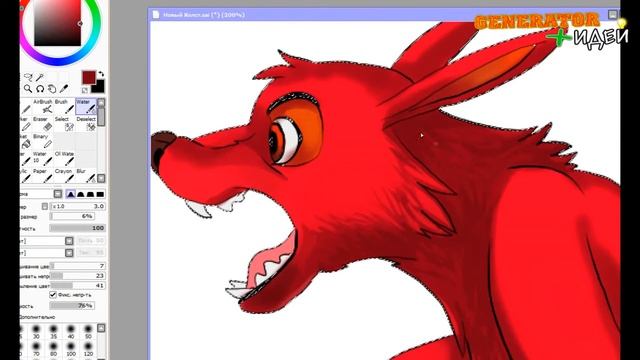Click brush size presets scroll up arrow
Screen dimensions: 640x360
(101, 328)
